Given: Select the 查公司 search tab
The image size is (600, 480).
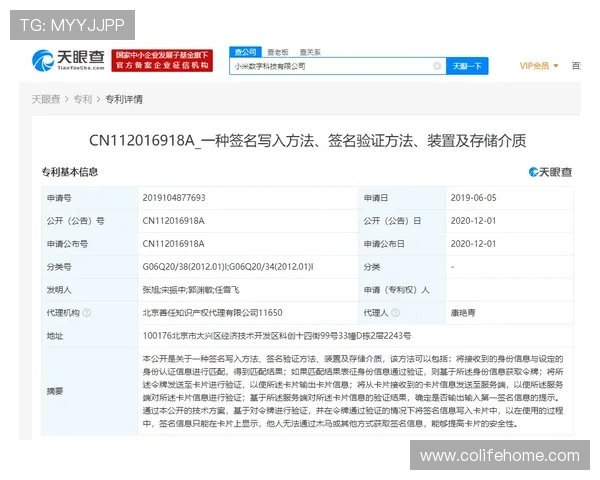Looking at the screenshot, I should pos(245,52).
